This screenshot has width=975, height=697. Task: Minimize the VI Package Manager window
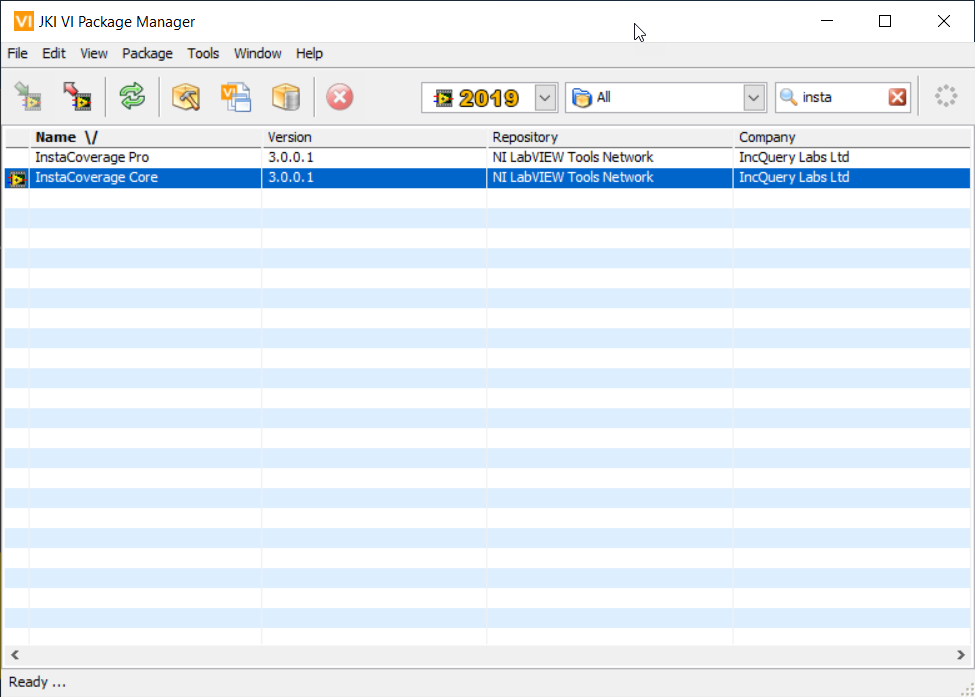[x=826, y=21]
